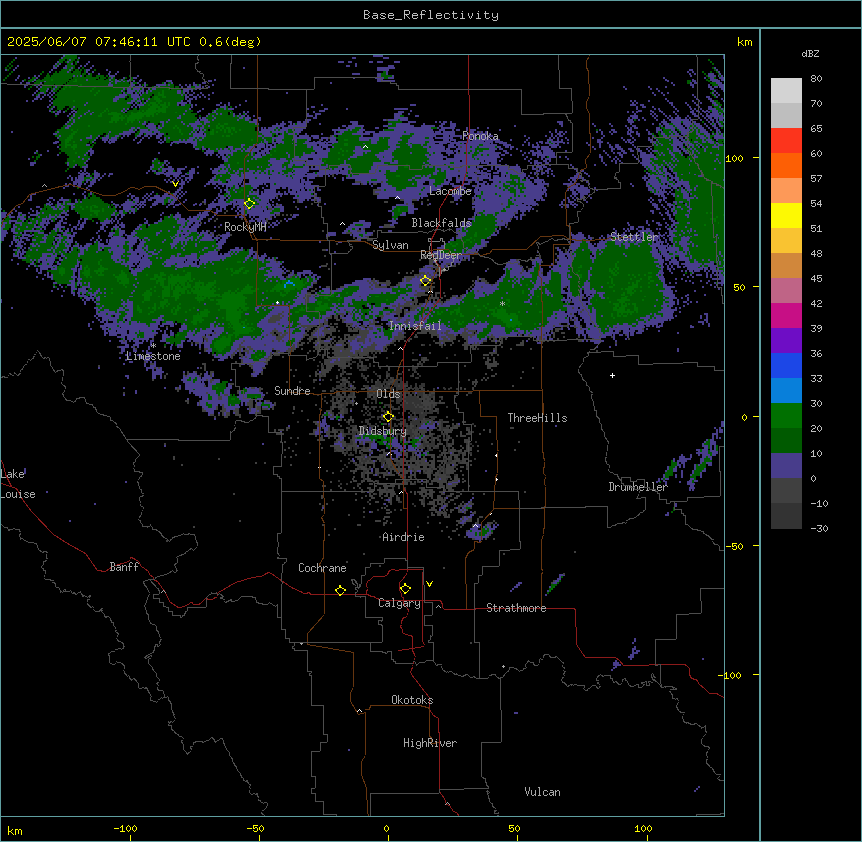Viewport: 862px width, 842px height.
Task: Click the Cochrane label
Action: [x=322, y=568]
